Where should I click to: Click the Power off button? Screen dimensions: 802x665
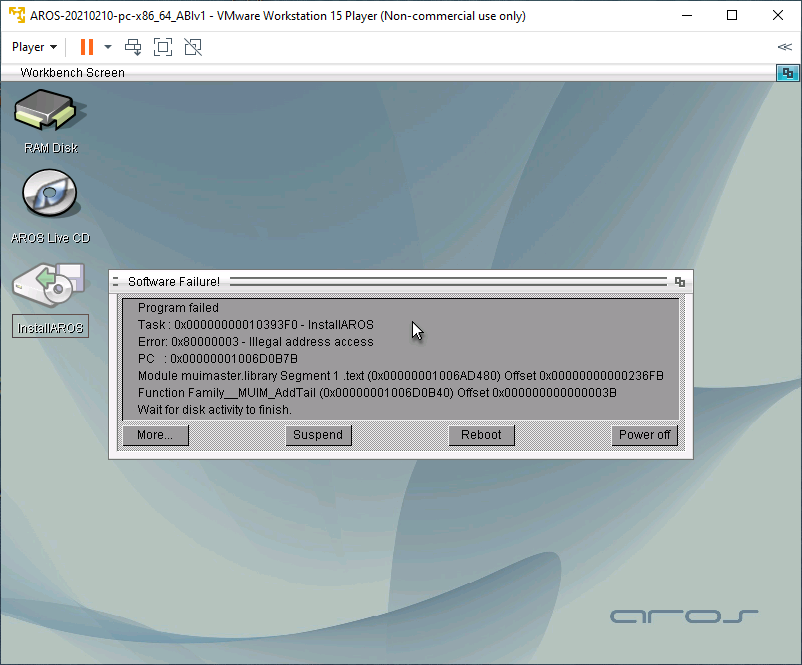[x=644, y=435]
